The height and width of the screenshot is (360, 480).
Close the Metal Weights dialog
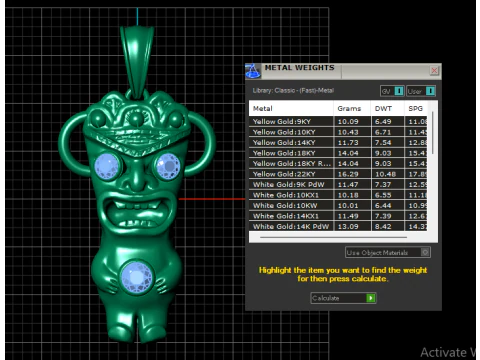tap(434, 70)
